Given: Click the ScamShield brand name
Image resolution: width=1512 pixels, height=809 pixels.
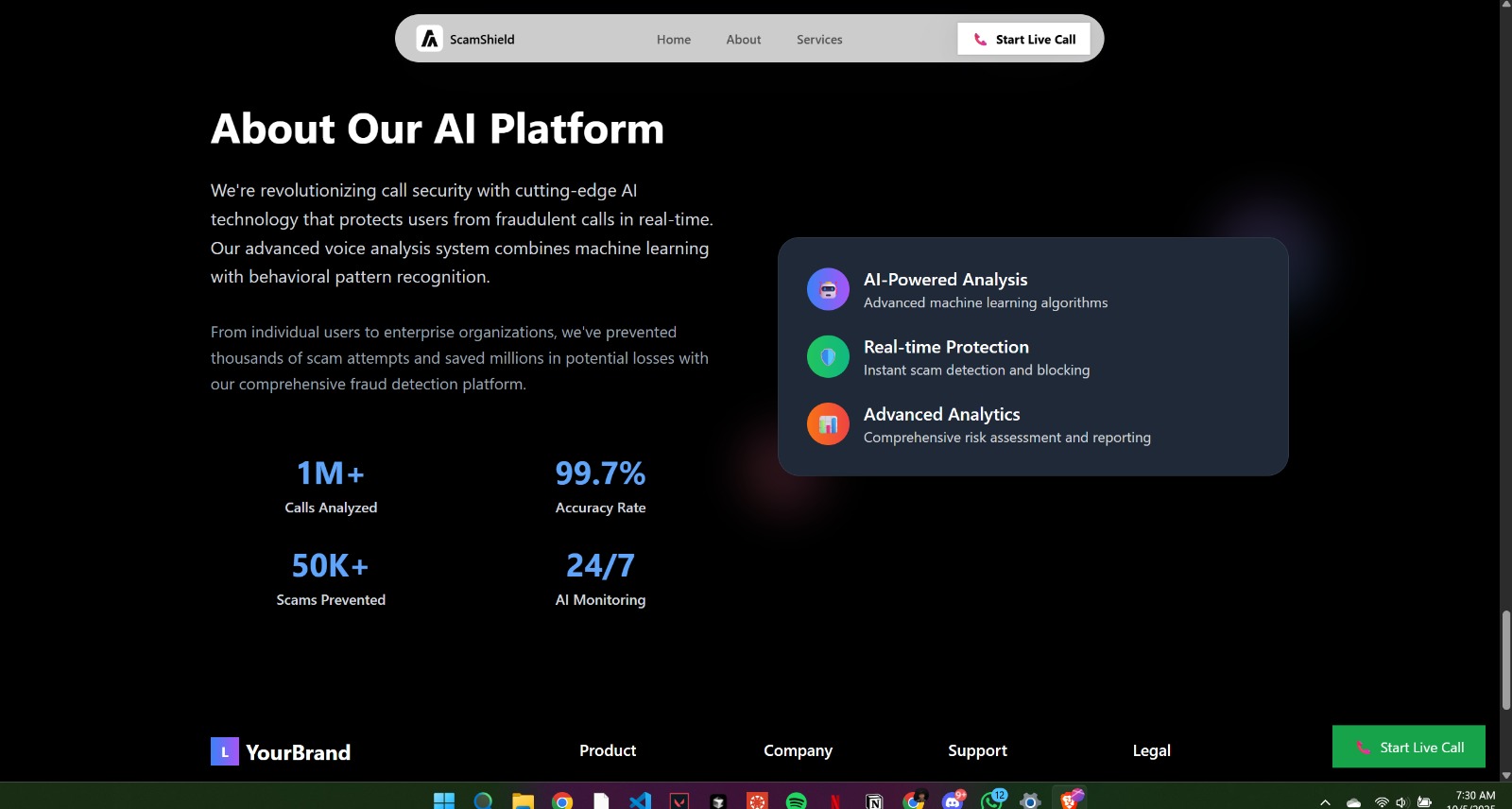Looking at the screenshot, I should click(x=482, y=40).
